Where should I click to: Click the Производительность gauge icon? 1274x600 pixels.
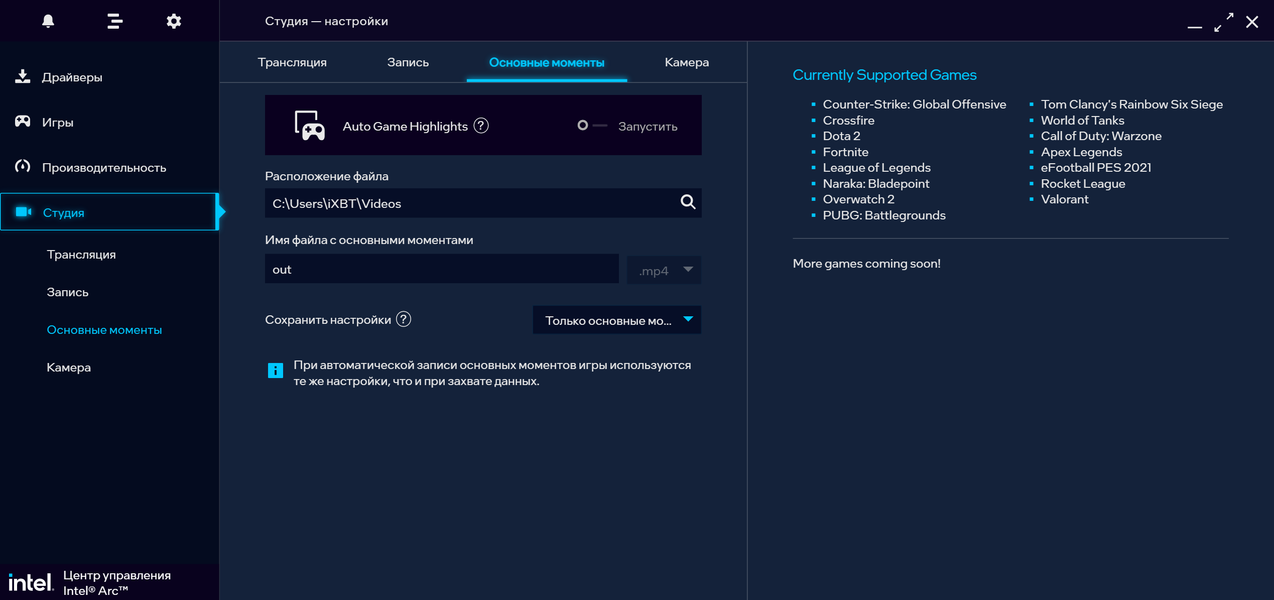[x=23, y=167]
